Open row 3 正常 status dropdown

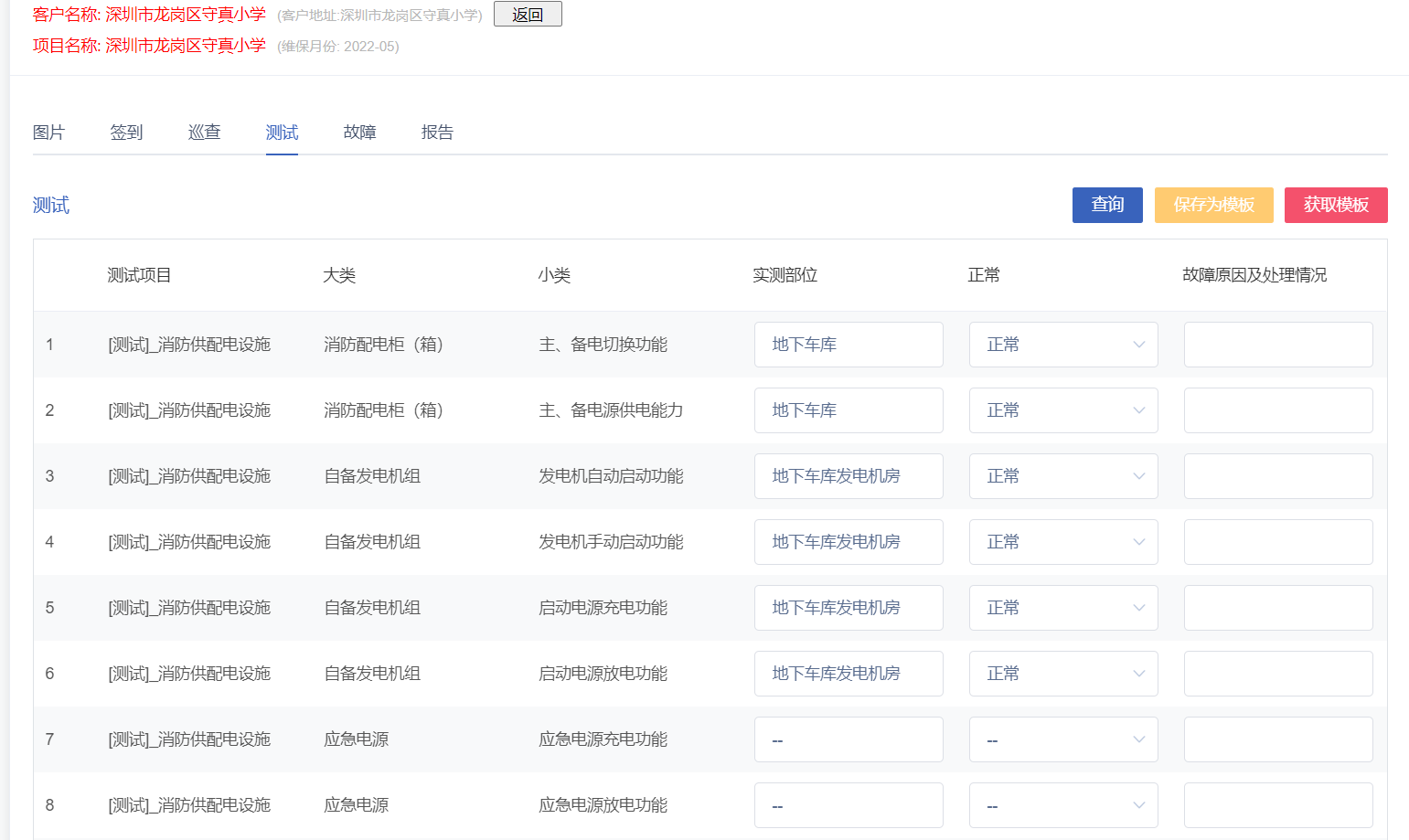point(1062,476)
